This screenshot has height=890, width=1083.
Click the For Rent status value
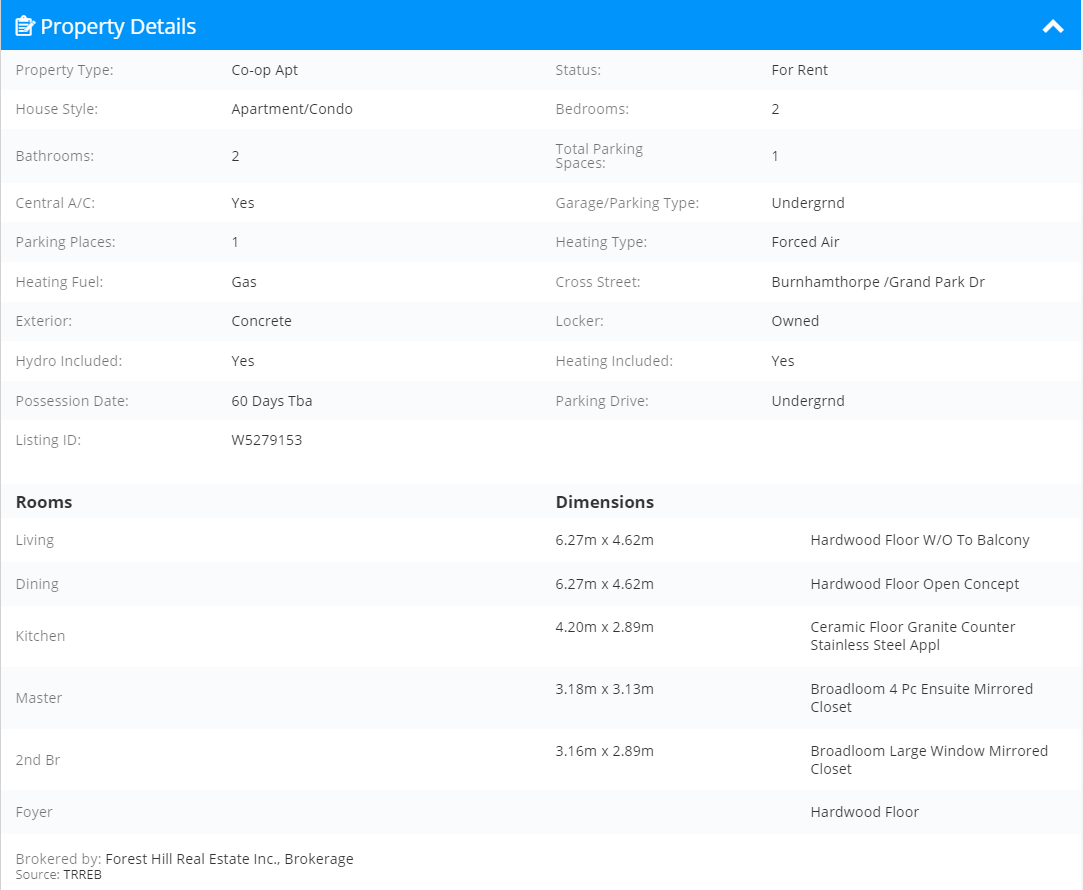point(799,70)
